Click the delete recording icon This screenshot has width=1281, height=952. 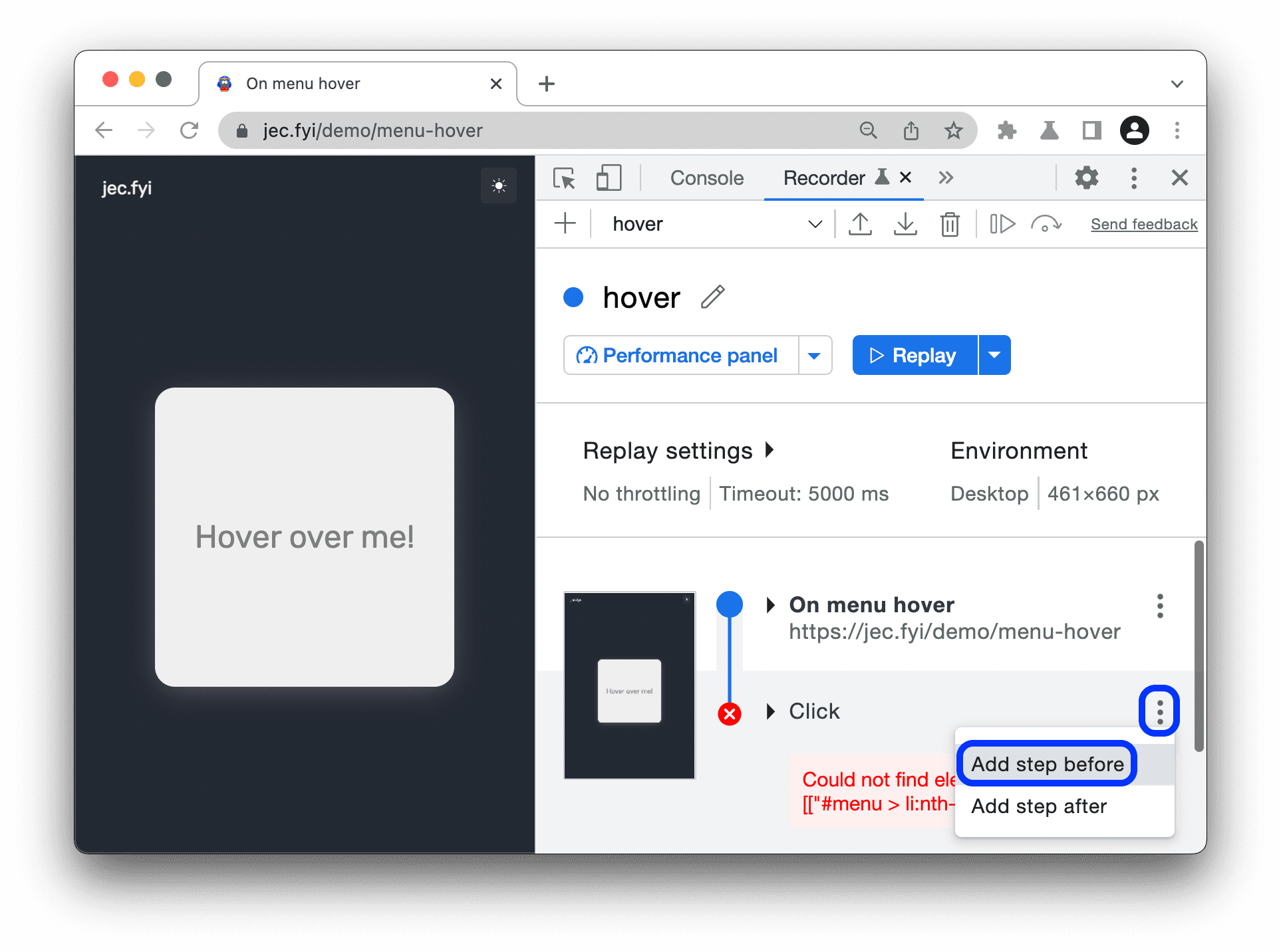tap(950, 224)
